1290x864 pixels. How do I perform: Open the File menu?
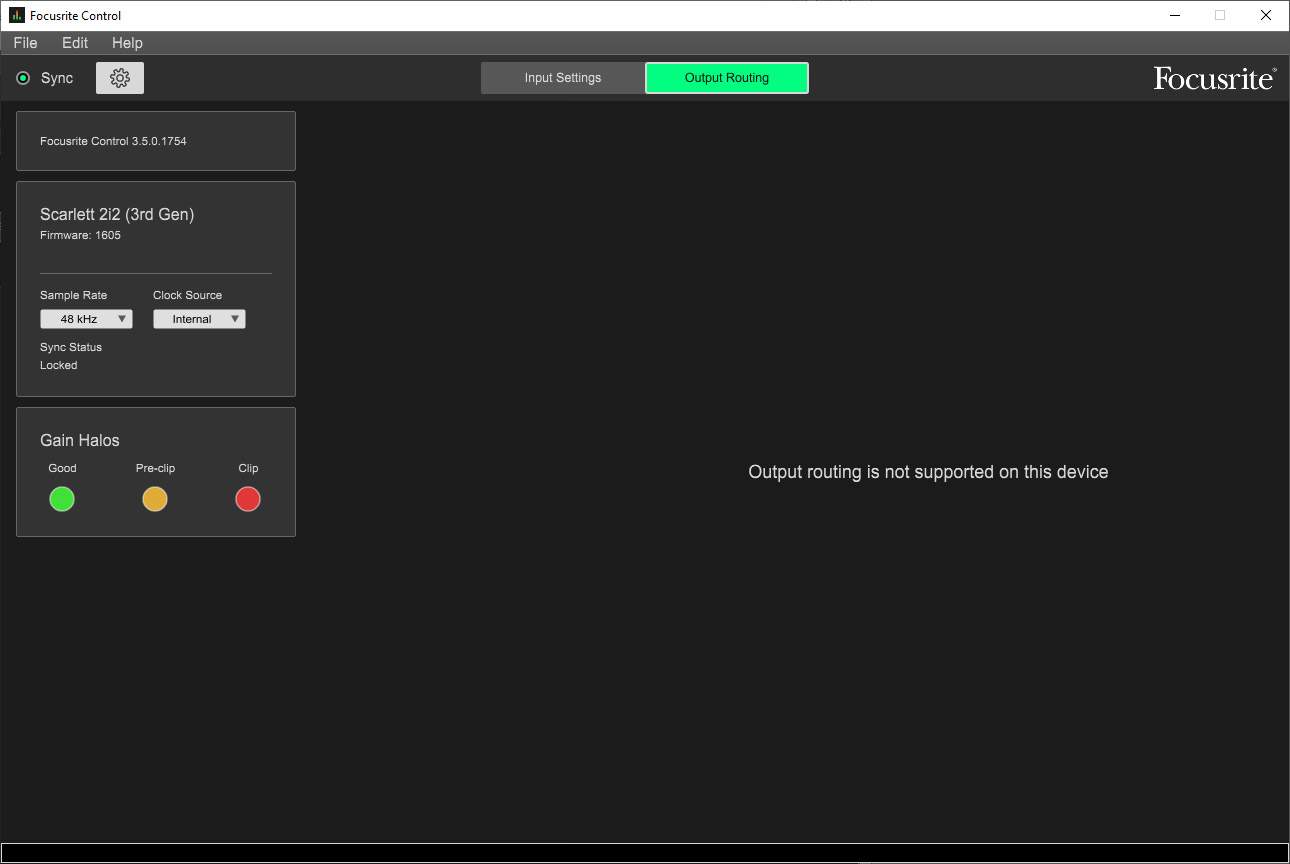pyautogui.click(x=25, y=43)
